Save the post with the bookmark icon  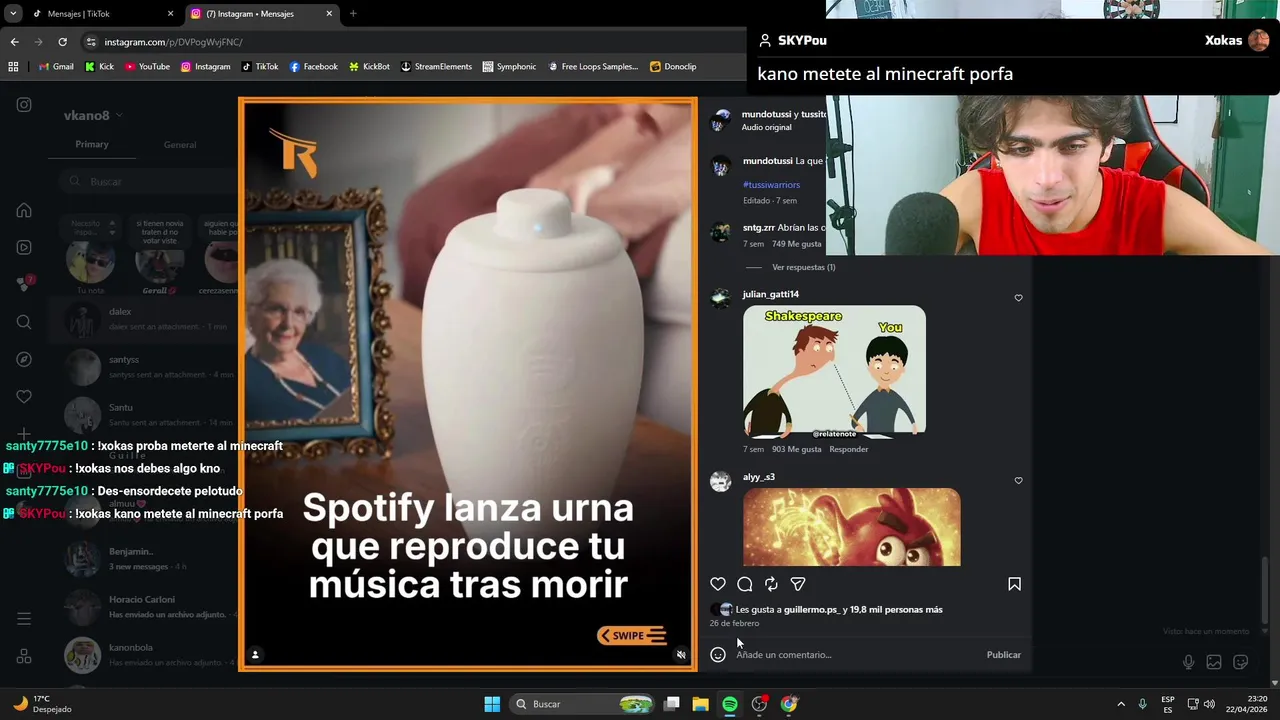[x=1014, y=584]
